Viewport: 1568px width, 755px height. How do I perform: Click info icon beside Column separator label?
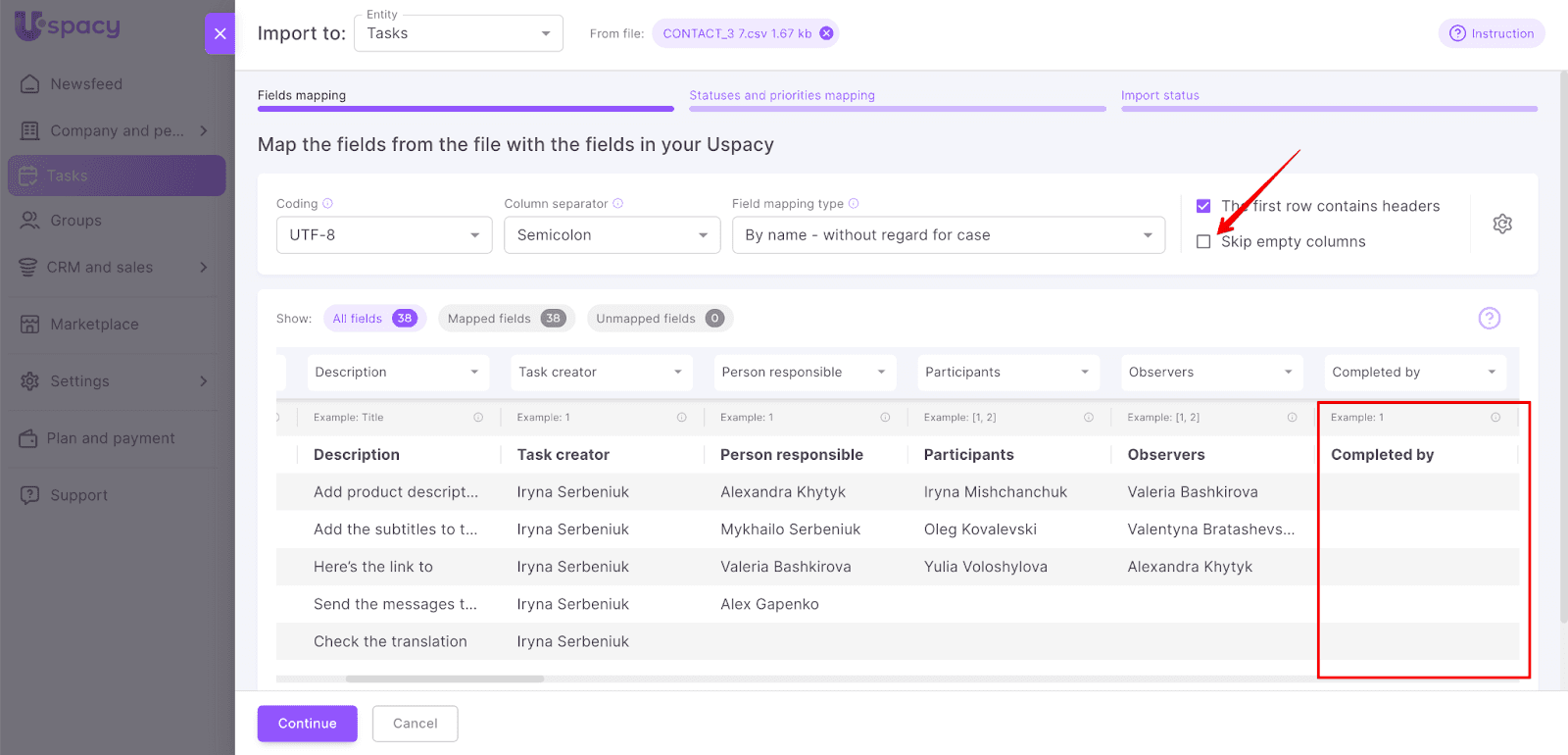point(617,204)
